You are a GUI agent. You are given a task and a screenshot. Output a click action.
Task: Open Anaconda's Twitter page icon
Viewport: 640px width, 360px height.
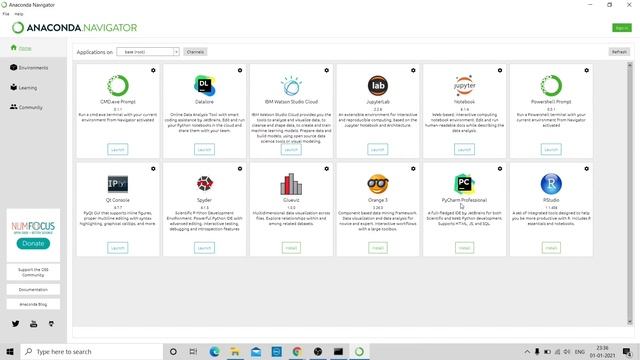(x=16, y=324)
